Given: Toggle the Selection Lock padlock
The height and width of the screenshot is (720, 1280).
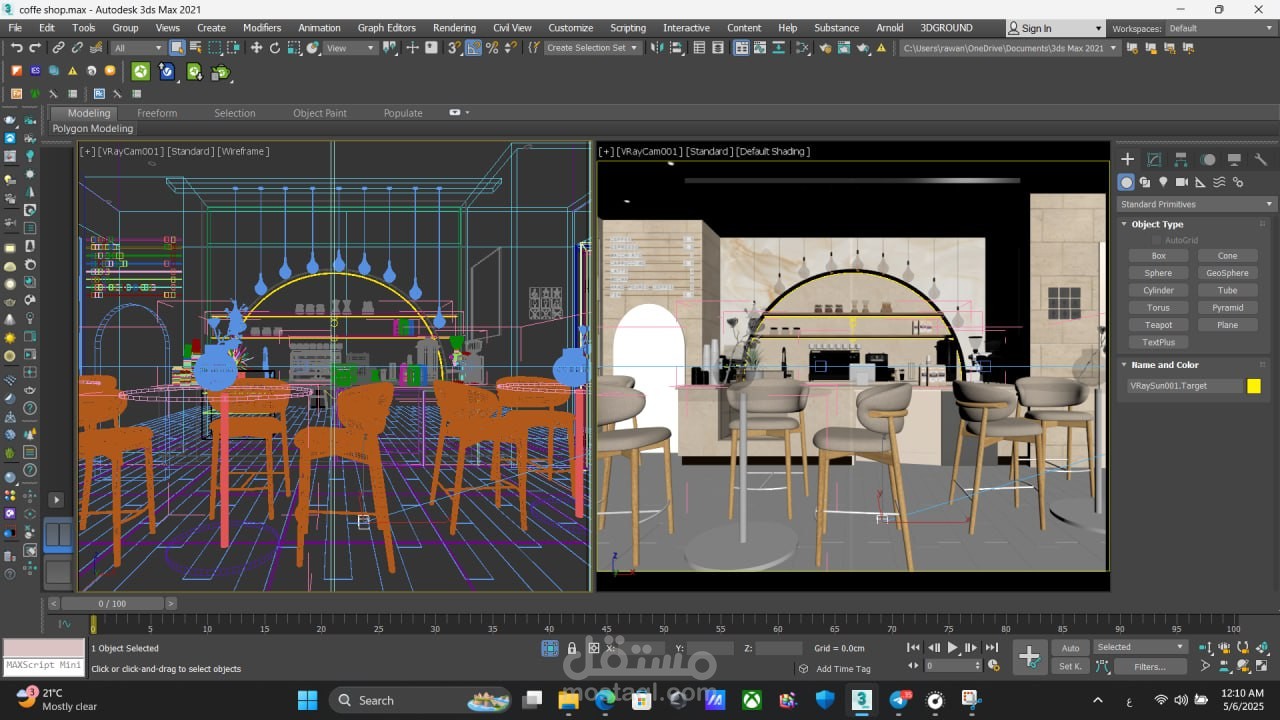Looking at the screenshot, I should click(x=572, y=649).
